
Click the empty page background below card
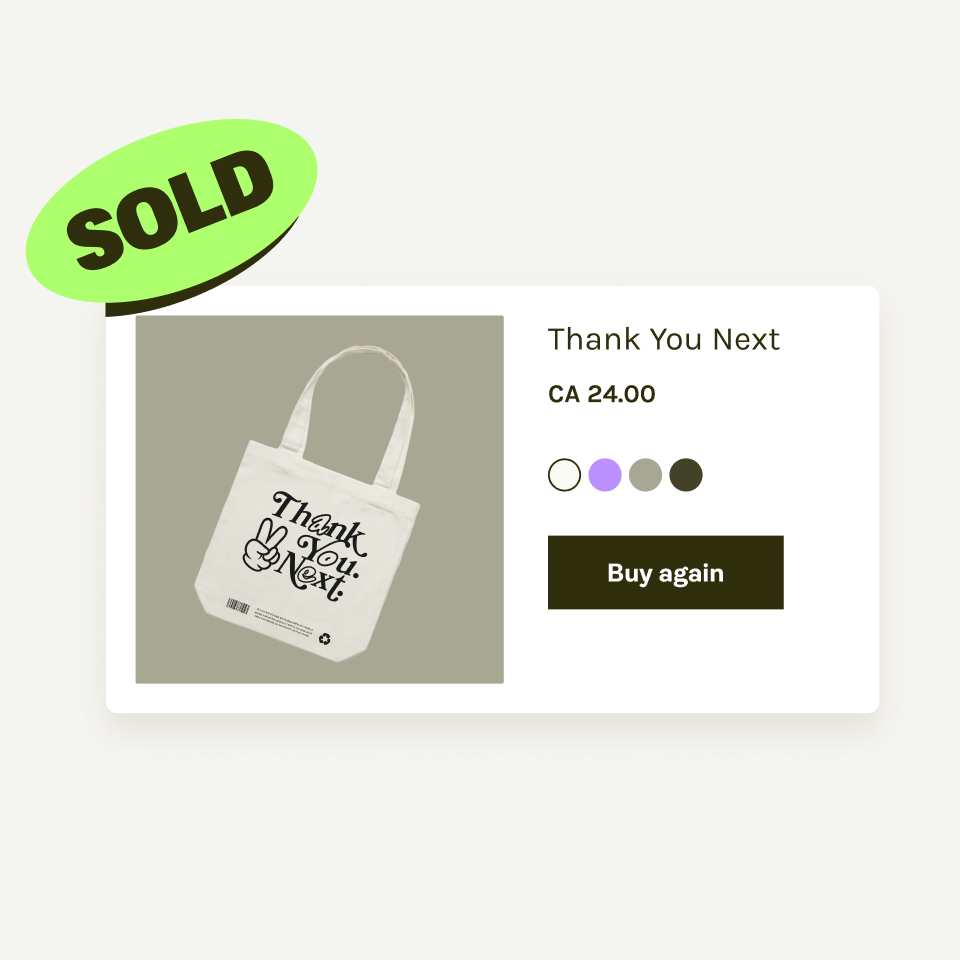pos(480,840)
